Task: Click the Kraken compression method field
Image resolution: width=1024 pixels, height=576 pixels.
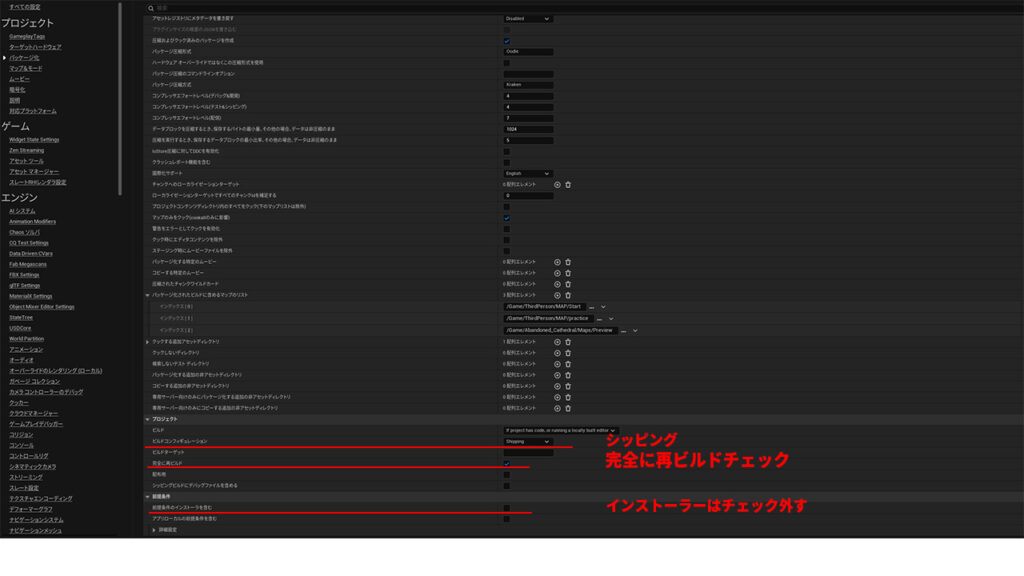Action: tap(528, 84)
